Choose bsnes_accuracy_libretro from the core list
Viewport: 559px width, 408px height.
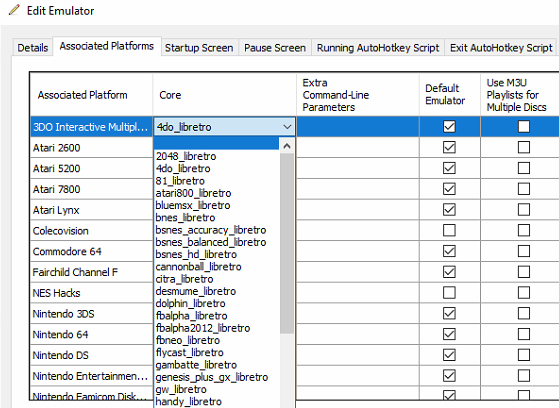(216, 230)
